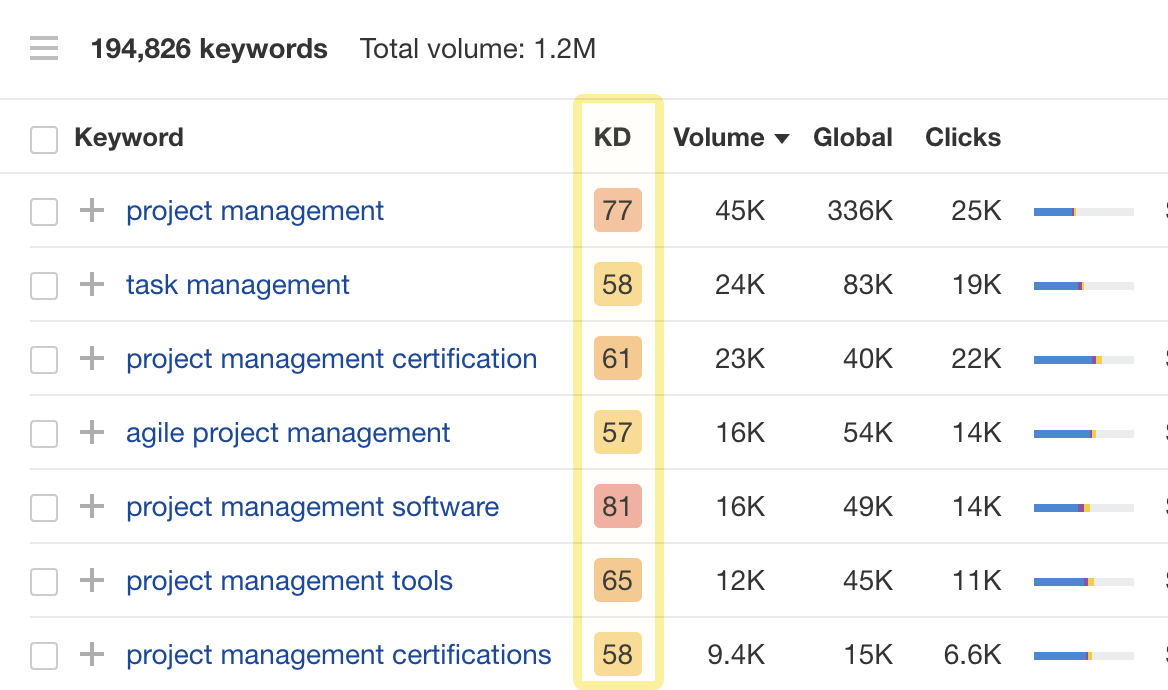1168x690 pixels.
Task: Click the KD column header
Action: click(x=612, y=137)
